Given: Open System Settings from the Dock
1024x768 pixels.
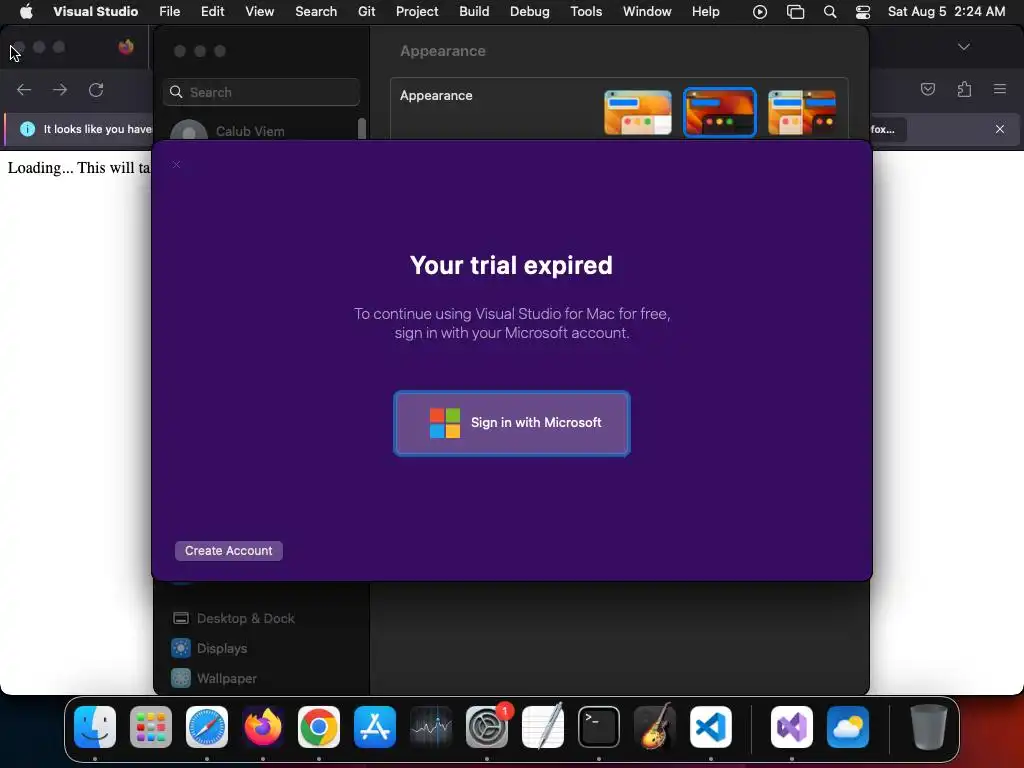Looking at the screenshot, I should click(487, 727).
